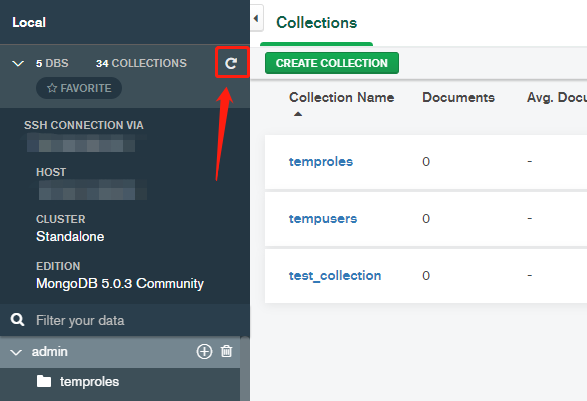
Task: Click the trash icon next to admin
Action: [x=226, y=351]
